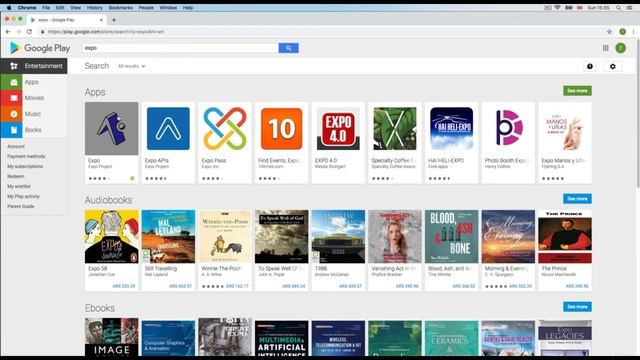Click the expo search input field
The image size is (640, 360).
pos(180,48)
